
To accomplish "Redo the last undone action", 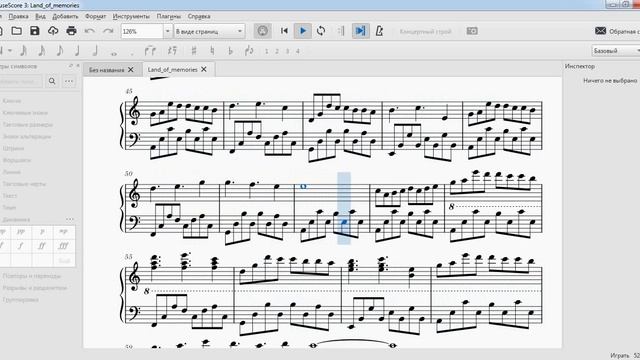I will coord(108,31).
